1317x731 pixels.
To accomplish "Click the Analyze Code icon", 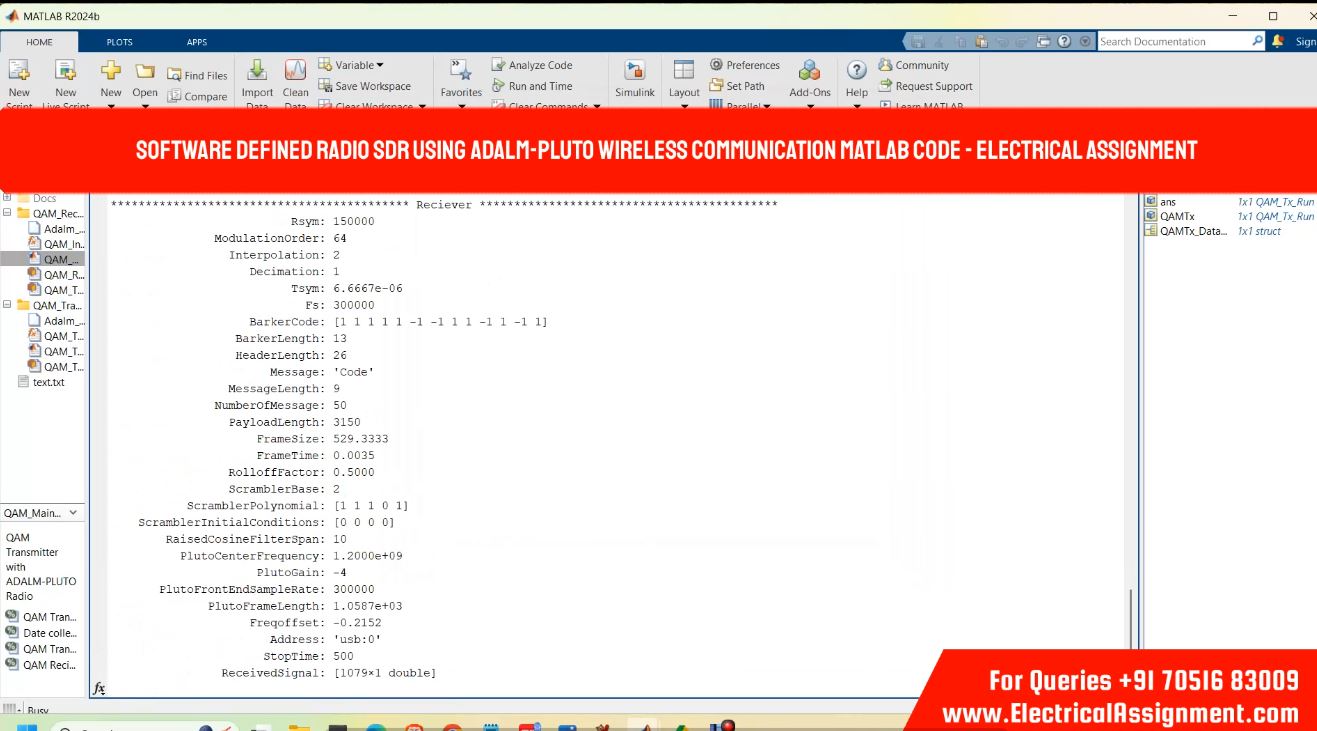I will (x=499, y=65).
